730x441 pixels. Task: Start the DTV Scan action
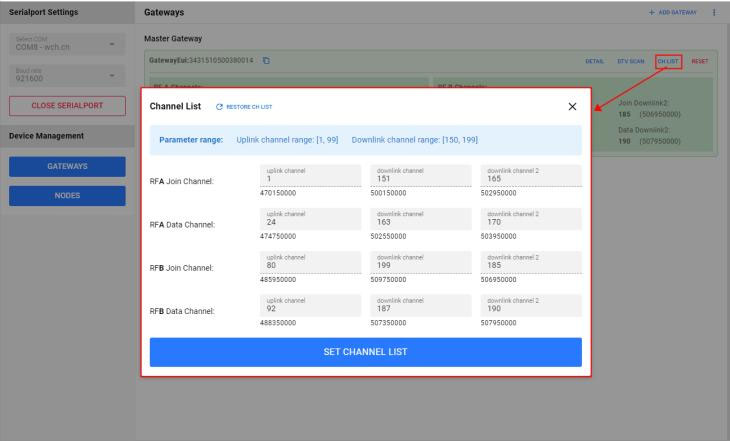[630, 62]
